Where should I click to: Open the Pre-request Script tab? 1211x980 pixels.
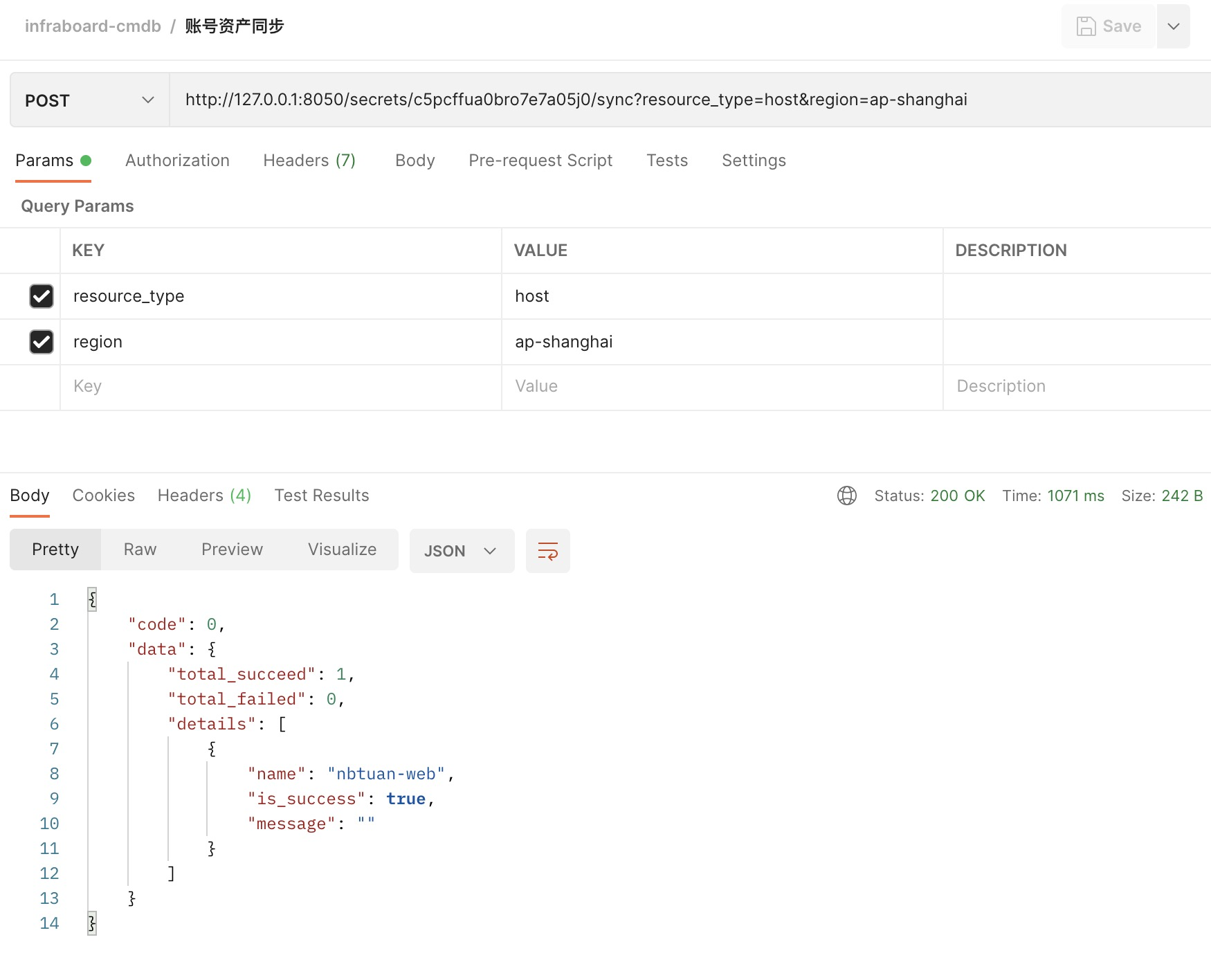coord(540,161)
